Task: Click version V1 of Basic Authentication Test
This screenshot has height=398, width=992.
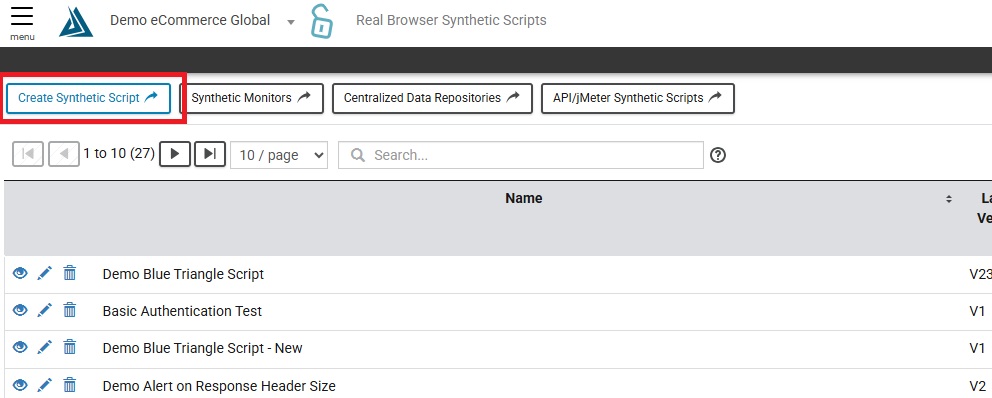Action: pyautogui.click(x=977, y=311)
